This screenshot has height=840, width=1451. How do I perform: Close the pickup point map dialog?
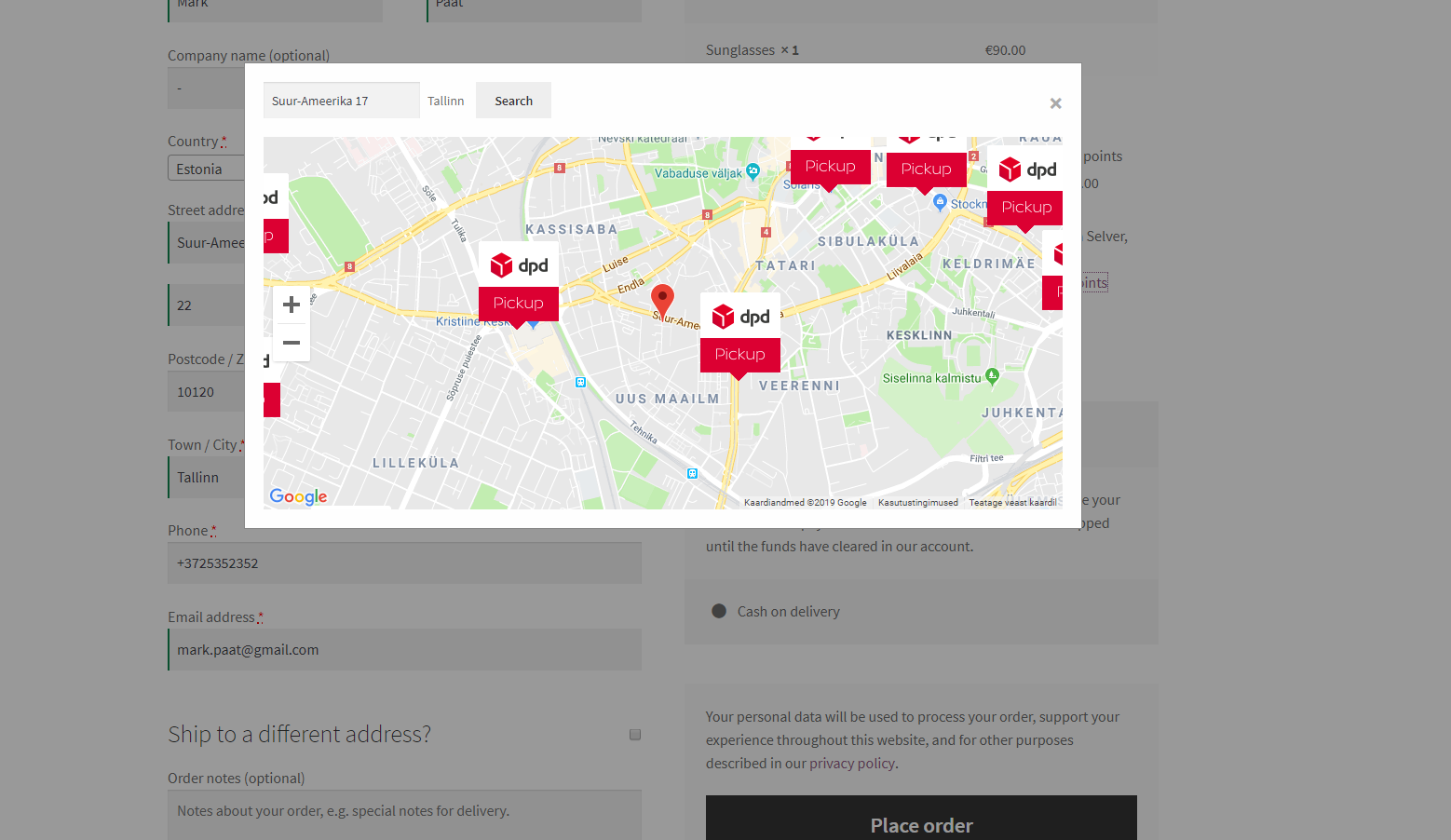point(1055,103)
